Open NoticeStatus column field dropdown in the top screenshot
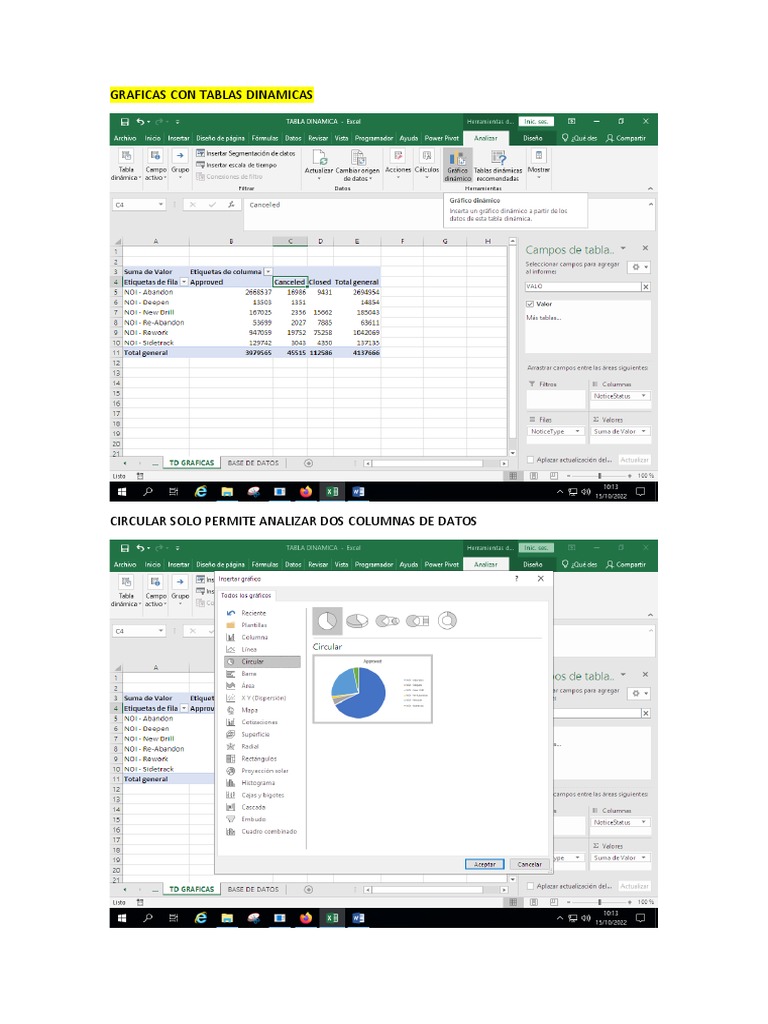The width and height of the screenshot is (768, 1024). point(643,396)
